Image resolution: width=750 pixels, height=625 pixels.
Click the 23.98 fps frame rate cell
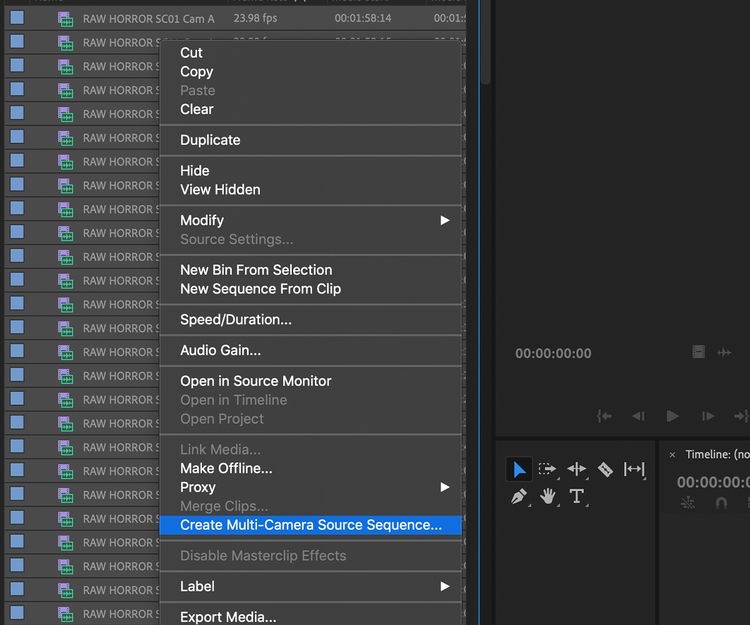click(x=255, y=18)
